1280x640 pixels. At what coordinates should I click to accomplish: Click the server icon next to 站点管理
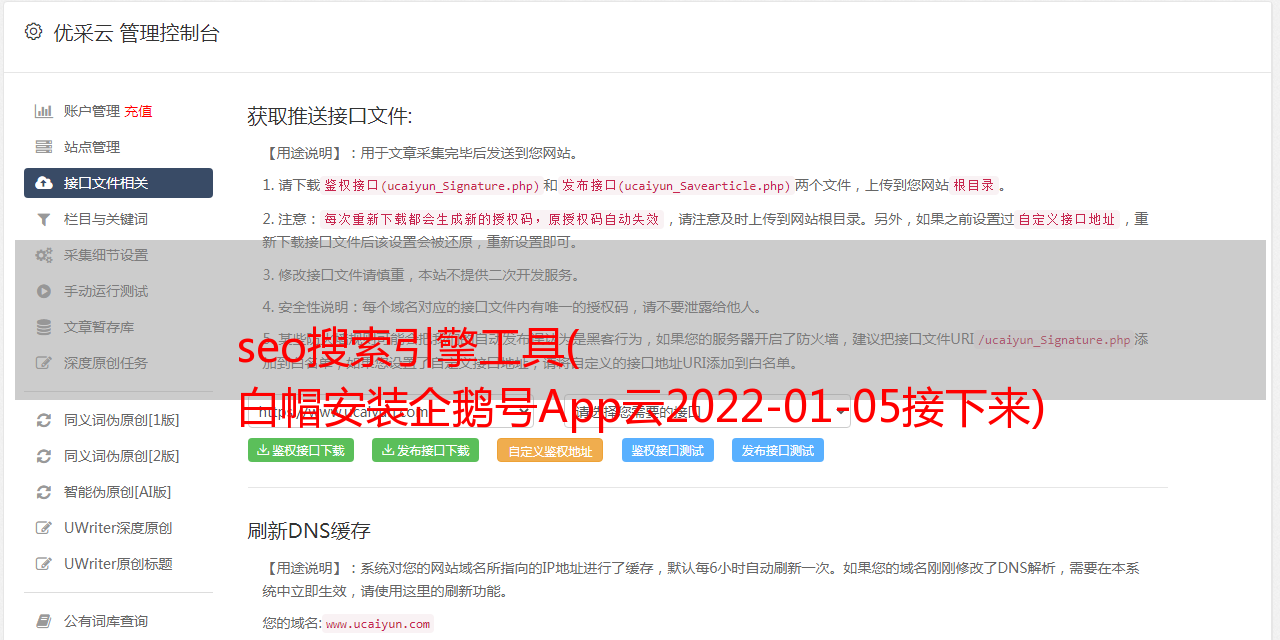tap(44, 147)
